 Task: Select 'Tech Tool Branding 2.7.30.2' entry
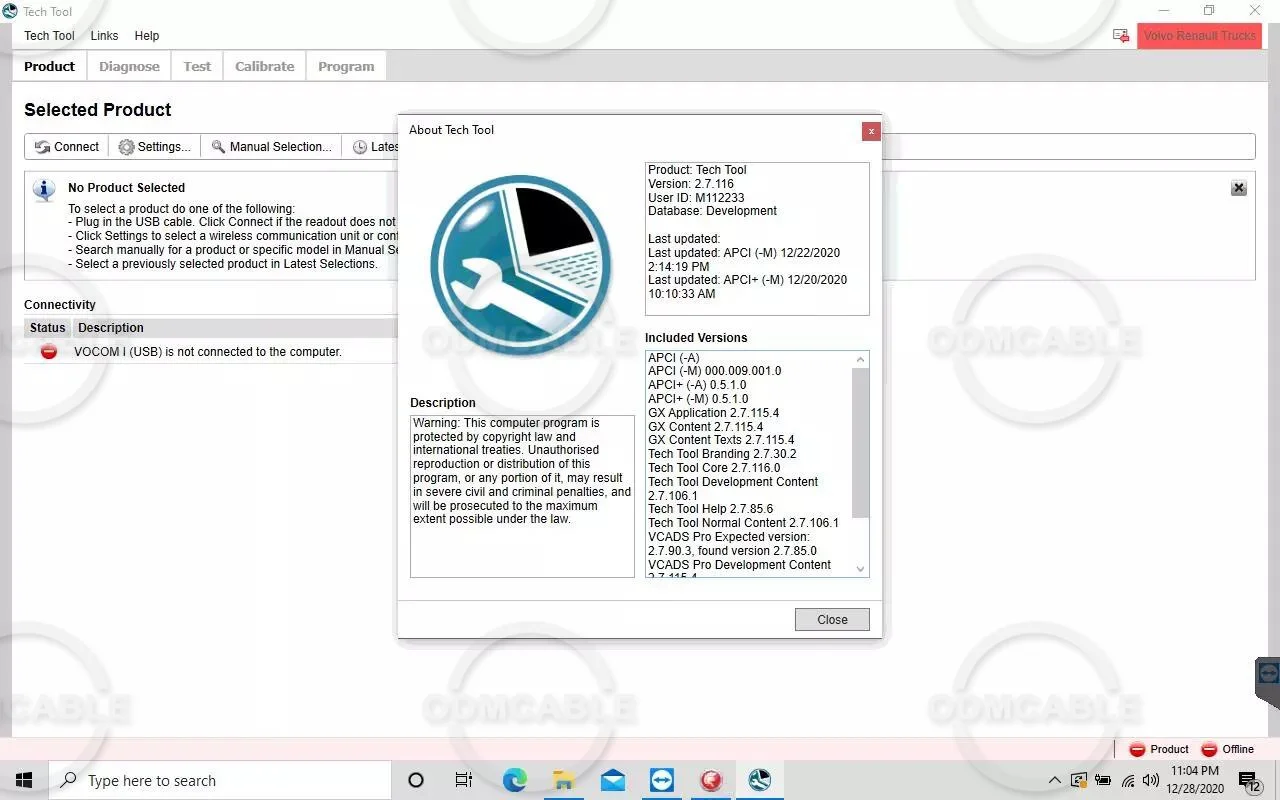pos(722,454)
